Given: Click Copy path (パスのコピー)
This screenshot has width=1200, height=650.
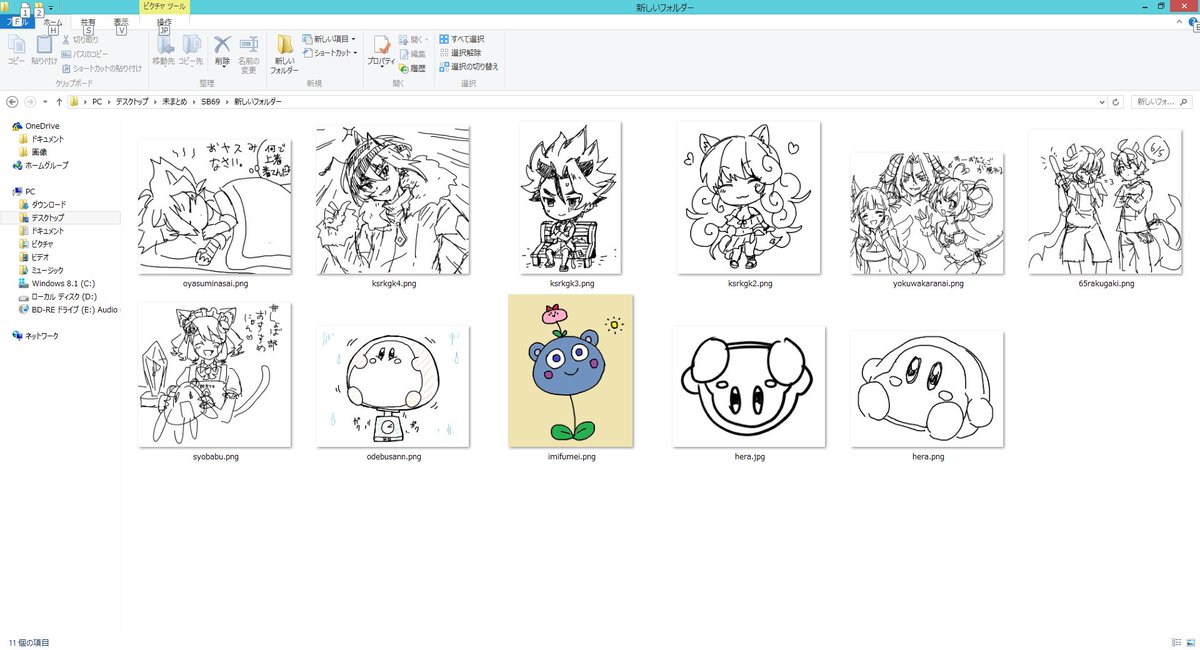Looking at the screenshot, I should [x=85, y=54].
